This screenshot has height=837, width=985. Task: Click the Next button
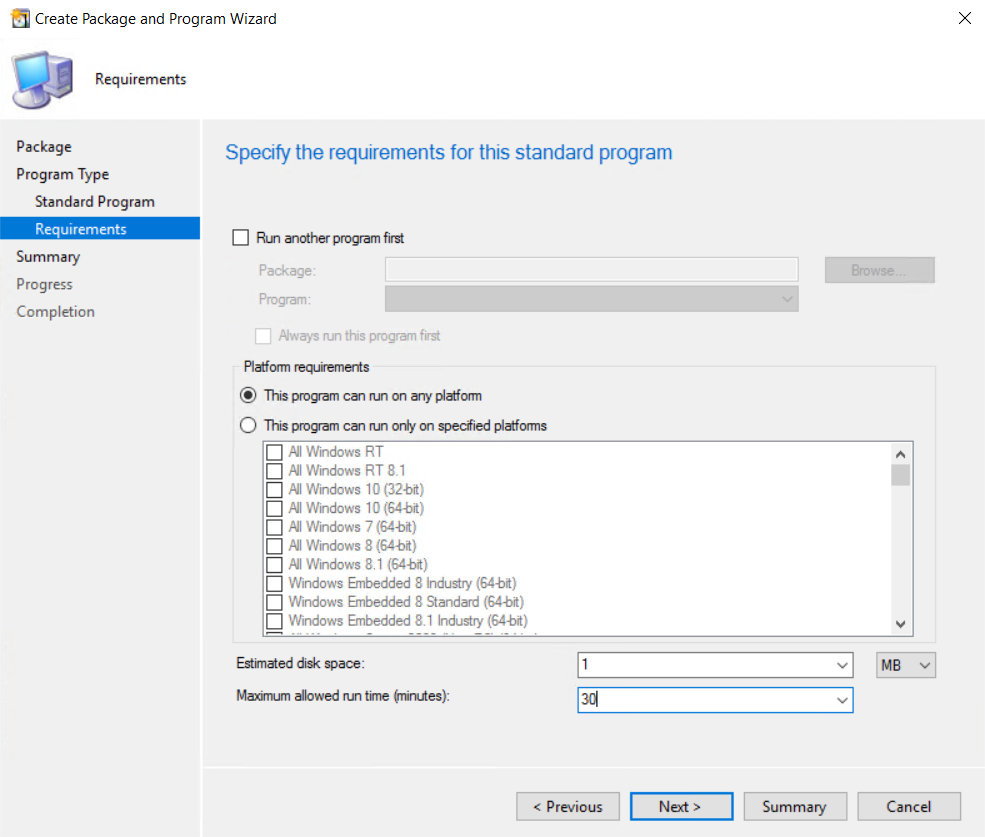pyautogui.click(x=681, y=807)
